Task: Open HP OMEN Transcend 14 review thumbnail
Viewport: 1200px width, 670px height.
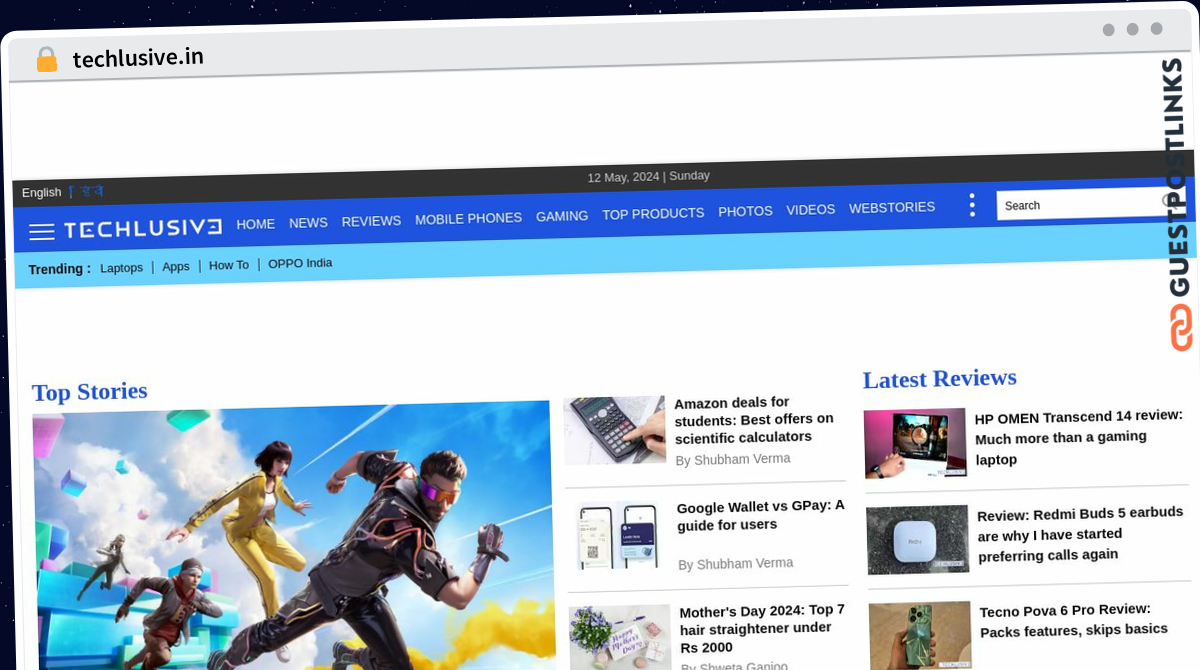Action: [915, 443]
